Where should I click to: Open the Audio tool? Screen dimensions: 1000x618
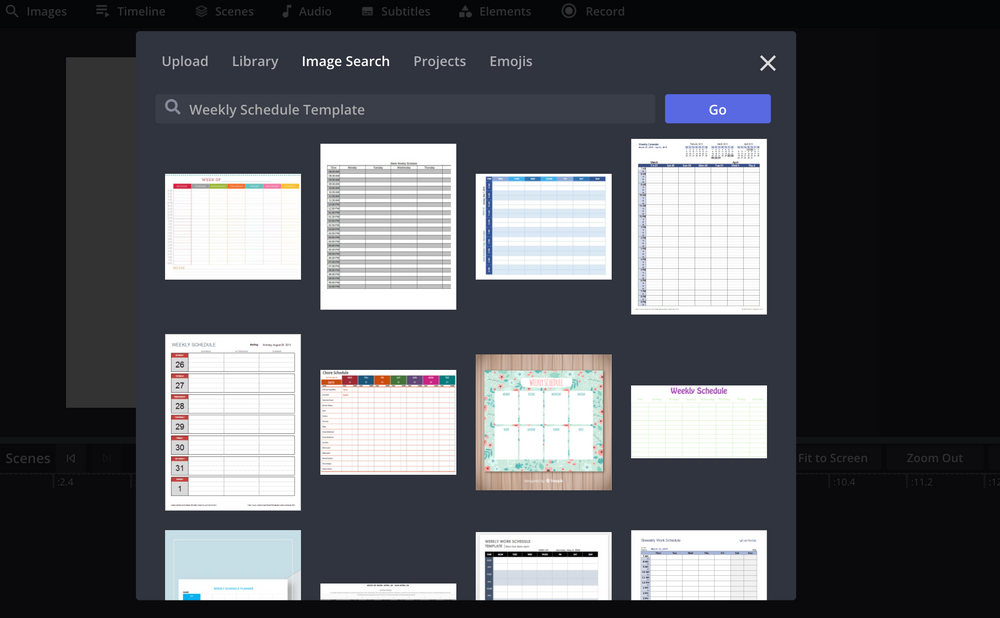pos(306,11)
